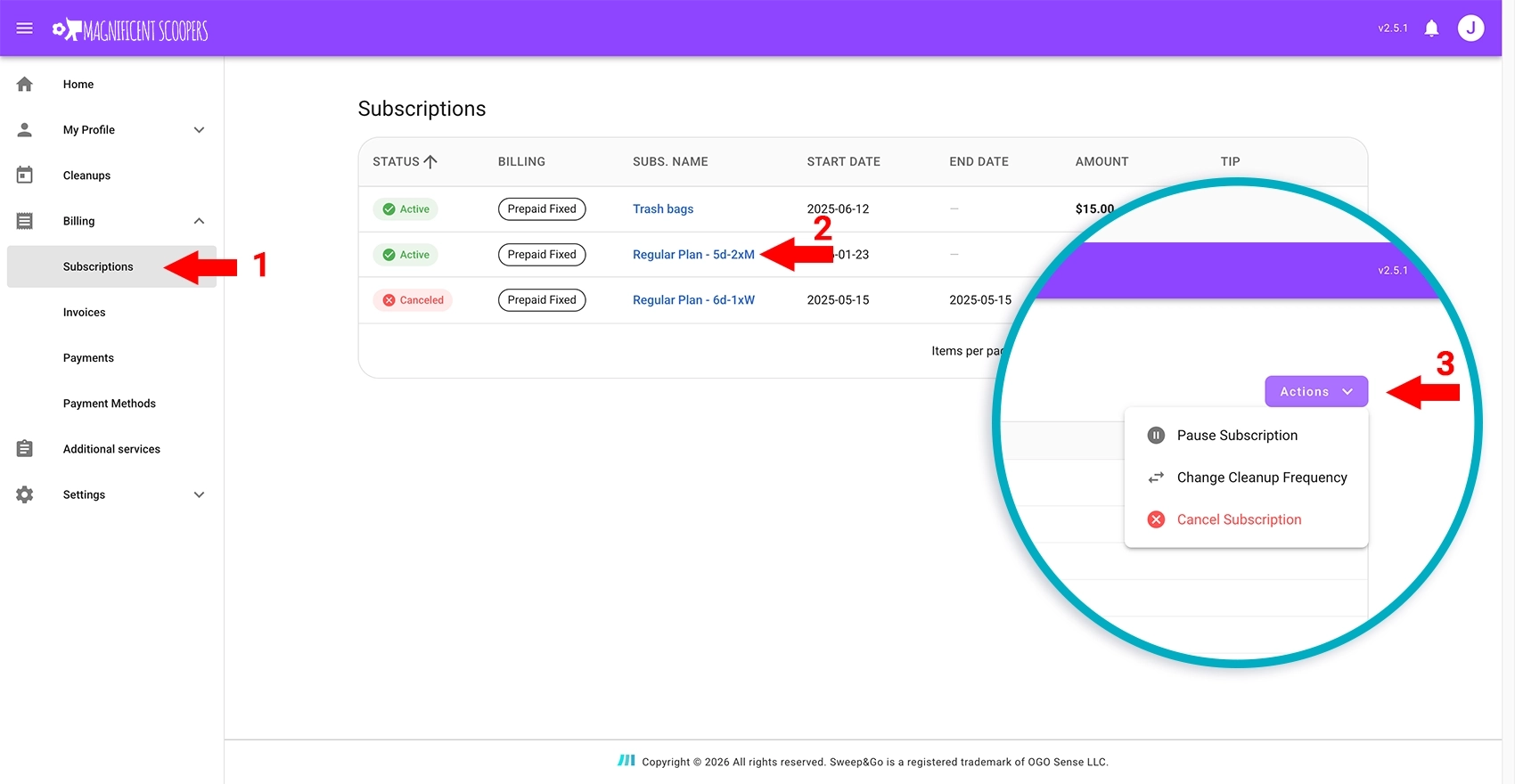1515x784 pixels.
Task: Select Cancel Subscription menu entry
Action: click(1238, 519)
